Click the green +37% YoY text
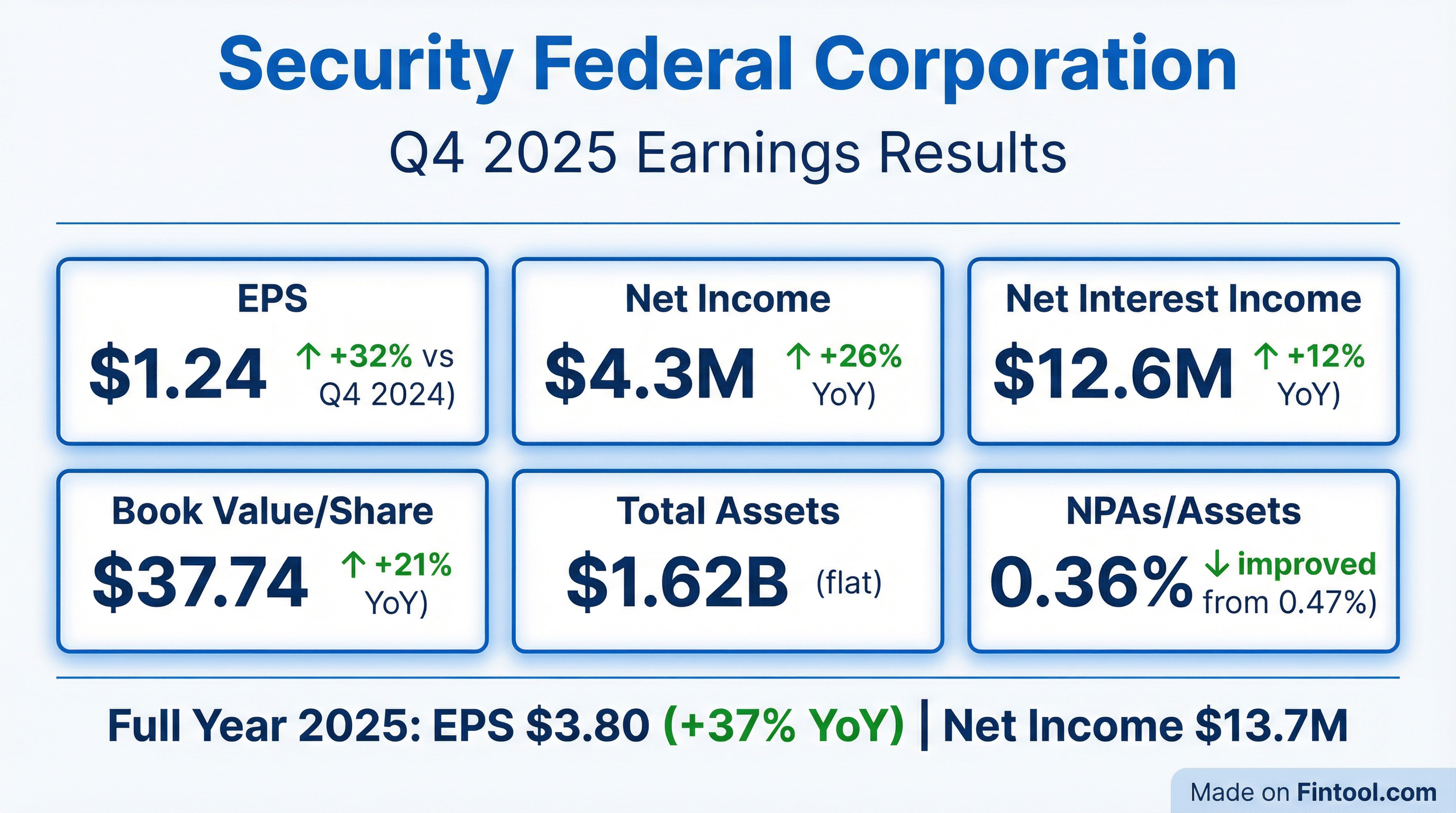The width and height of the screenshot is (1456, 813). (784, 726)
